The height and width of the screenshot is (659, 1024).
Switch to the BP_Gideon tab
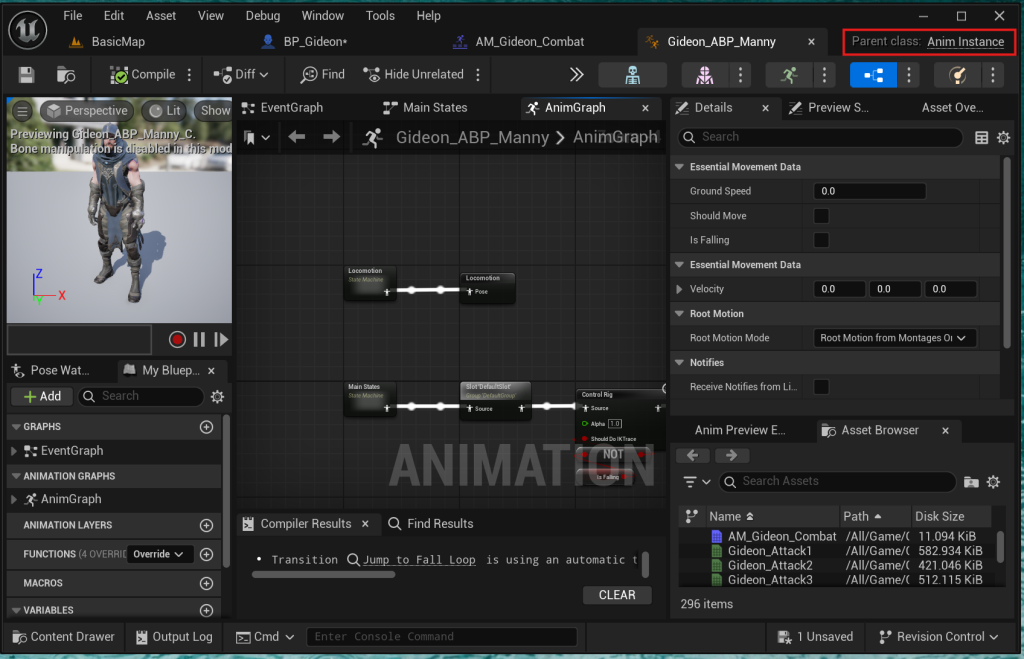(306, 42)
